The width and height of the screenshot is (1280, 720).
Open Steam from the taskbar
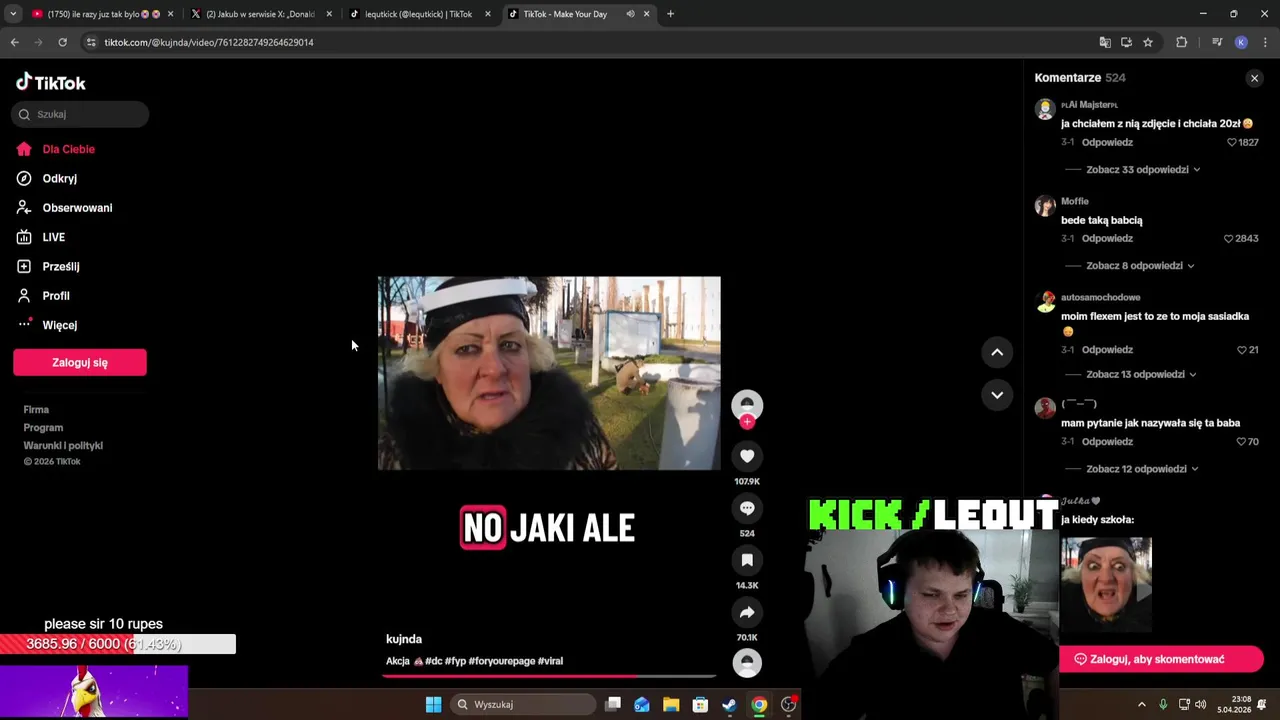(x=729, y=705)
